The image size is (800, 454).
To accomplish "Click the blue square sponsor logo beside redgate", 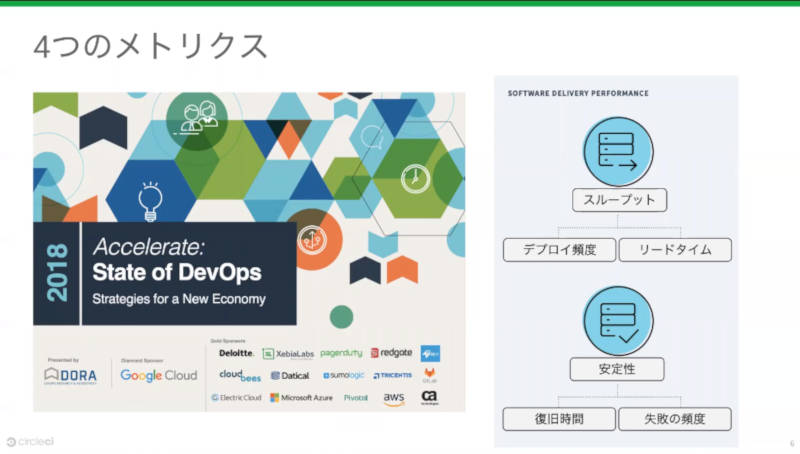I will click(x=430, y=354).
